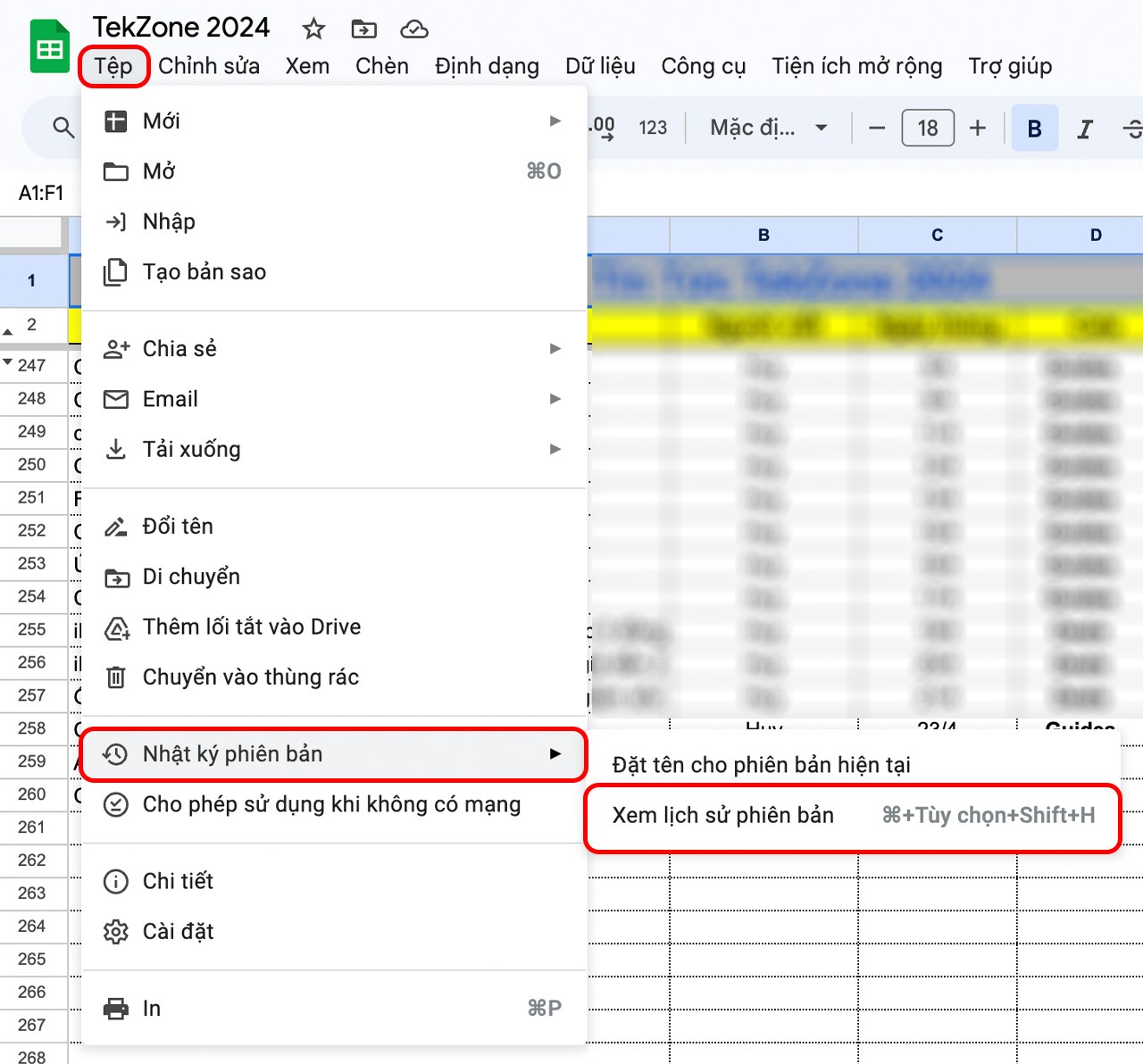Click the Mở folder icon

pyautogui.click(x=116, y=171)
